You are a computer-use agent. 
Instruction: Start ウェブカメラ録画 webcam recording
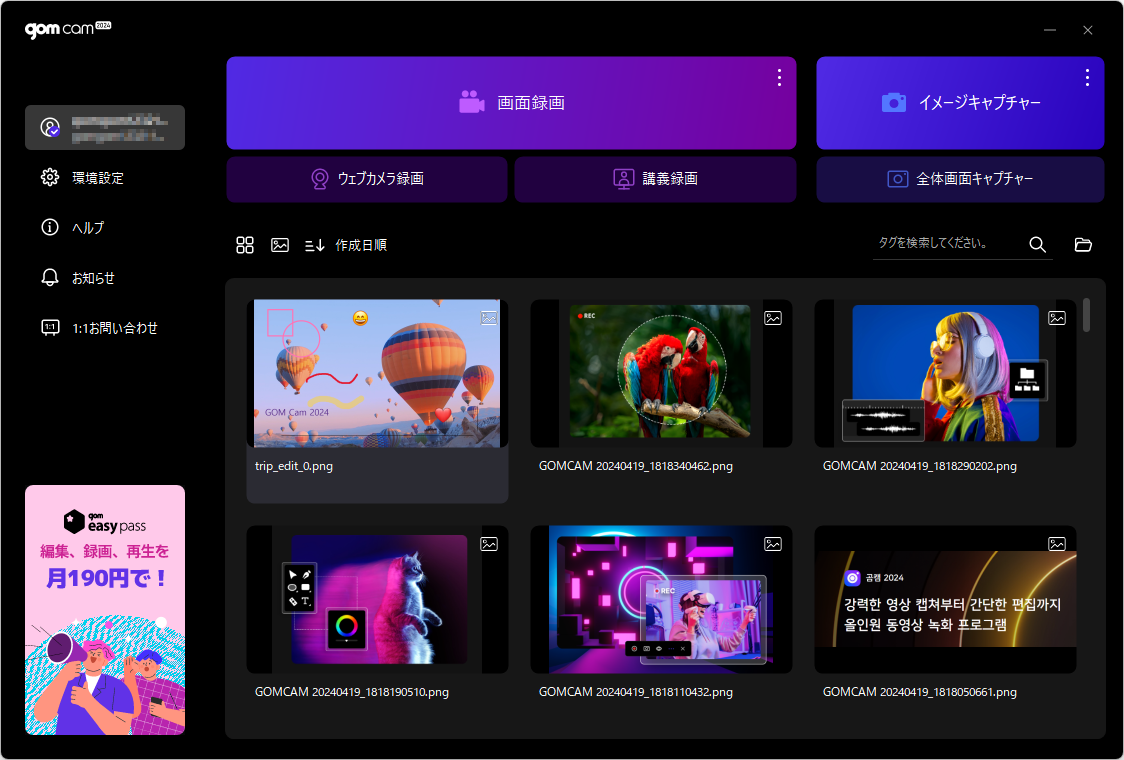tap(367, 179)
